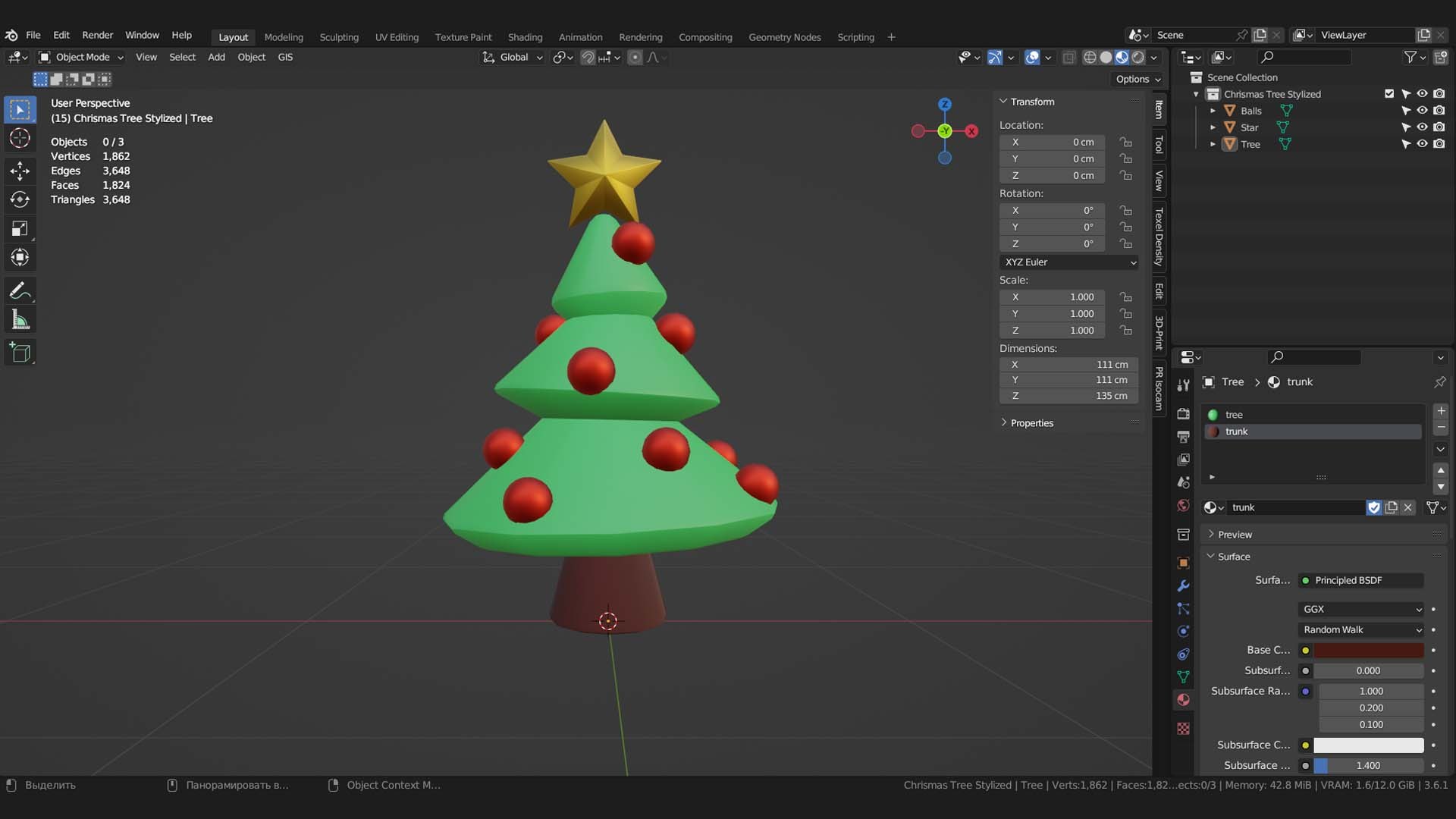Lock Location X axis
This screenshot has height=819, width=1456.
(1126, 143)
